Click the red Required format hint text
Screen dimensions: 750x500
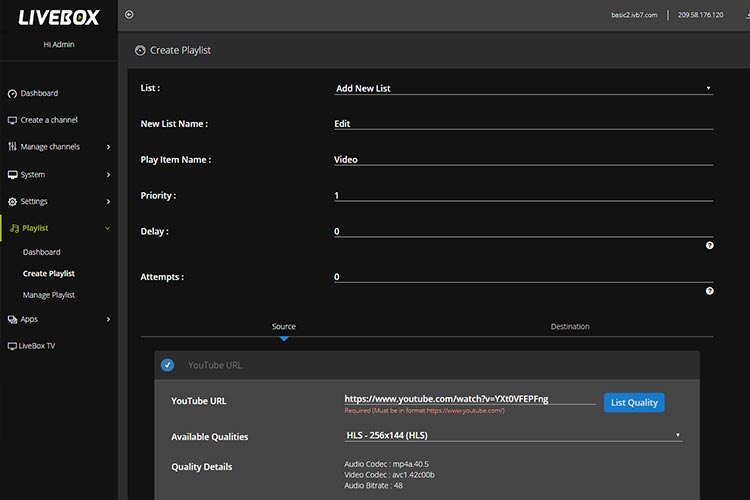424,411
